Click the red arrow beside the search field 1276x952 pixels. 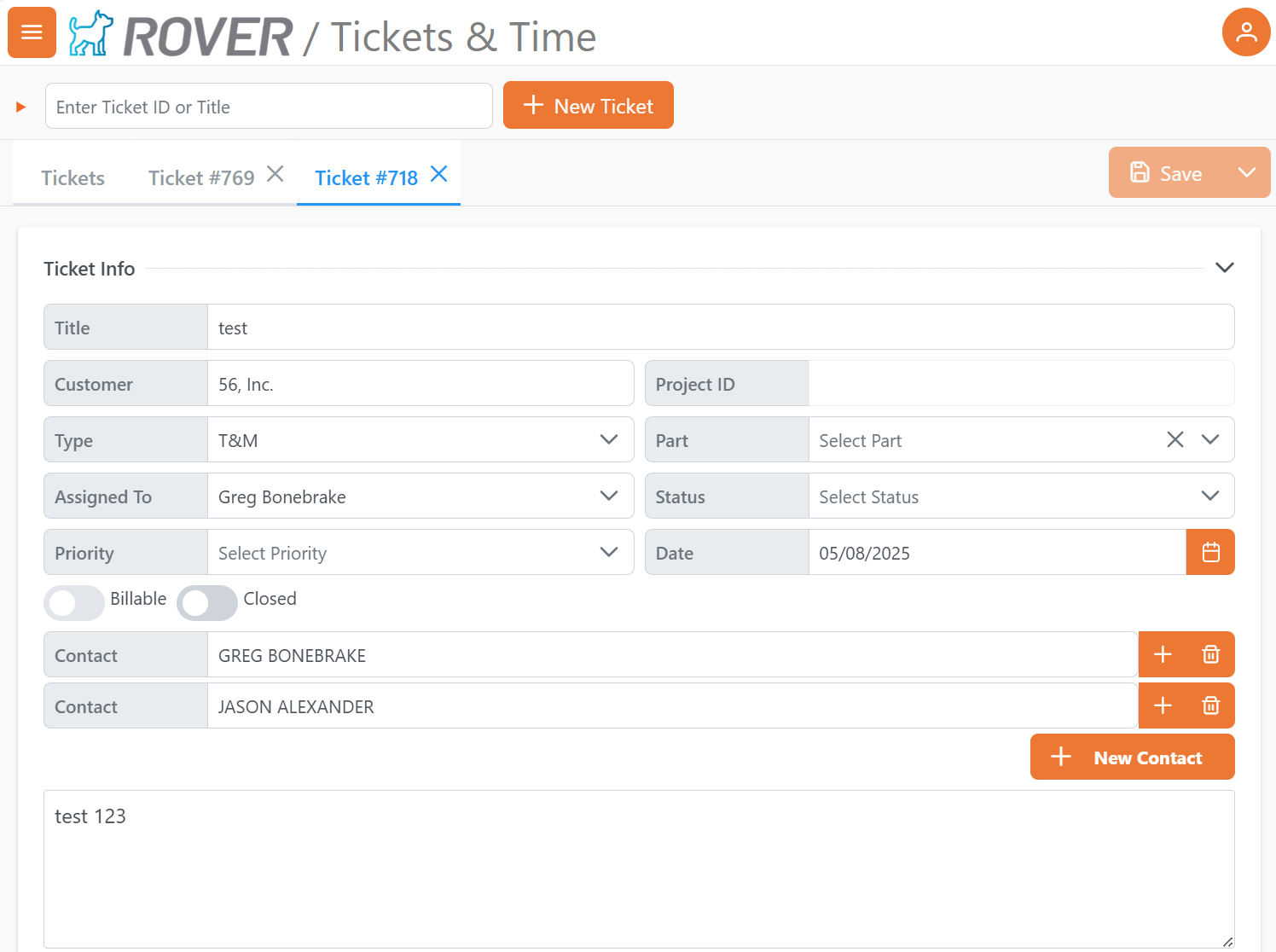click(20, 107)
